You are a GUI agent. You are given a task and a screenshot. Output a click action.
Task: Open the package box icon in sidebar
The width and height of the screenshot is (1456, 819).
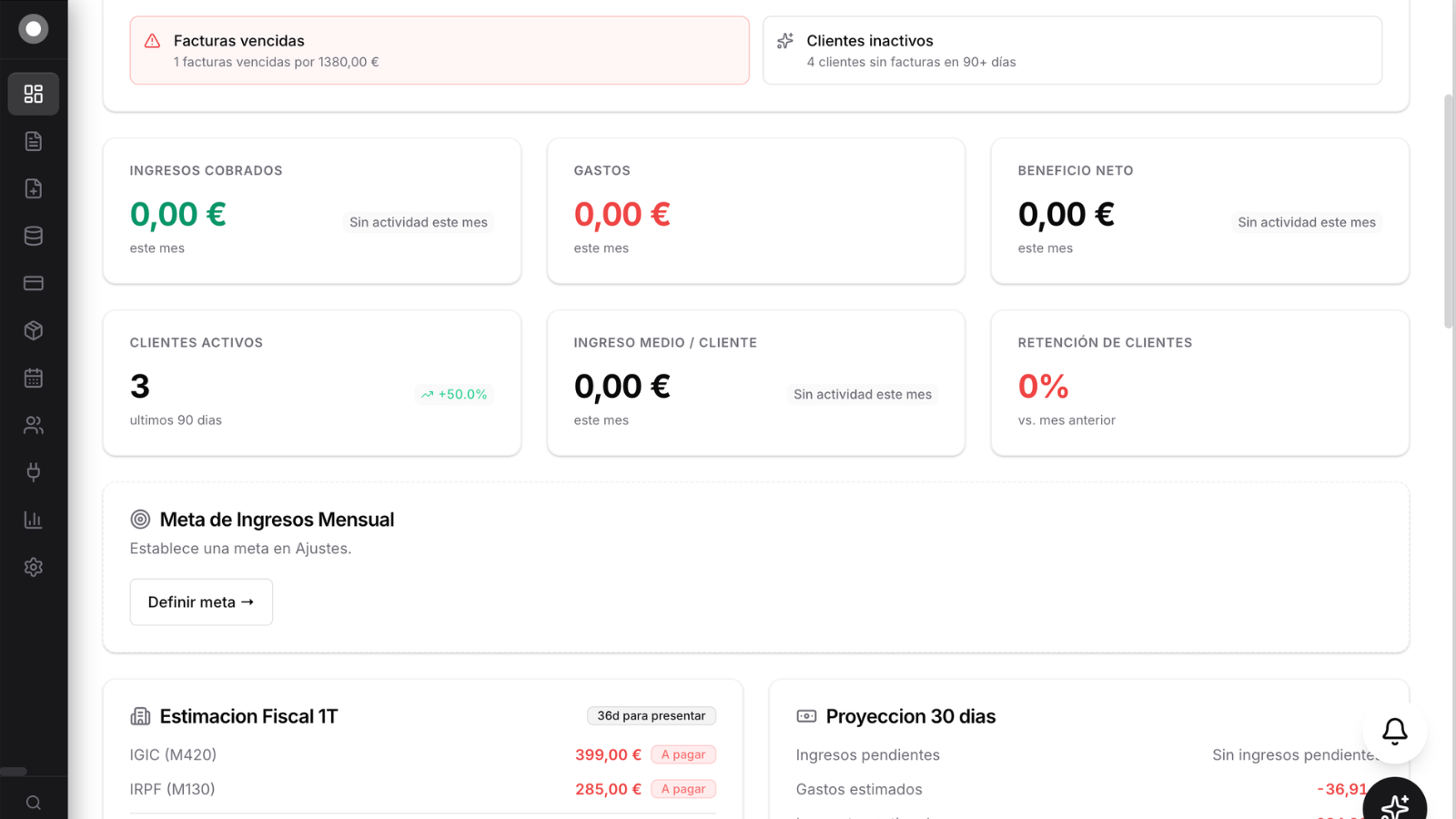tap(34, 330)
